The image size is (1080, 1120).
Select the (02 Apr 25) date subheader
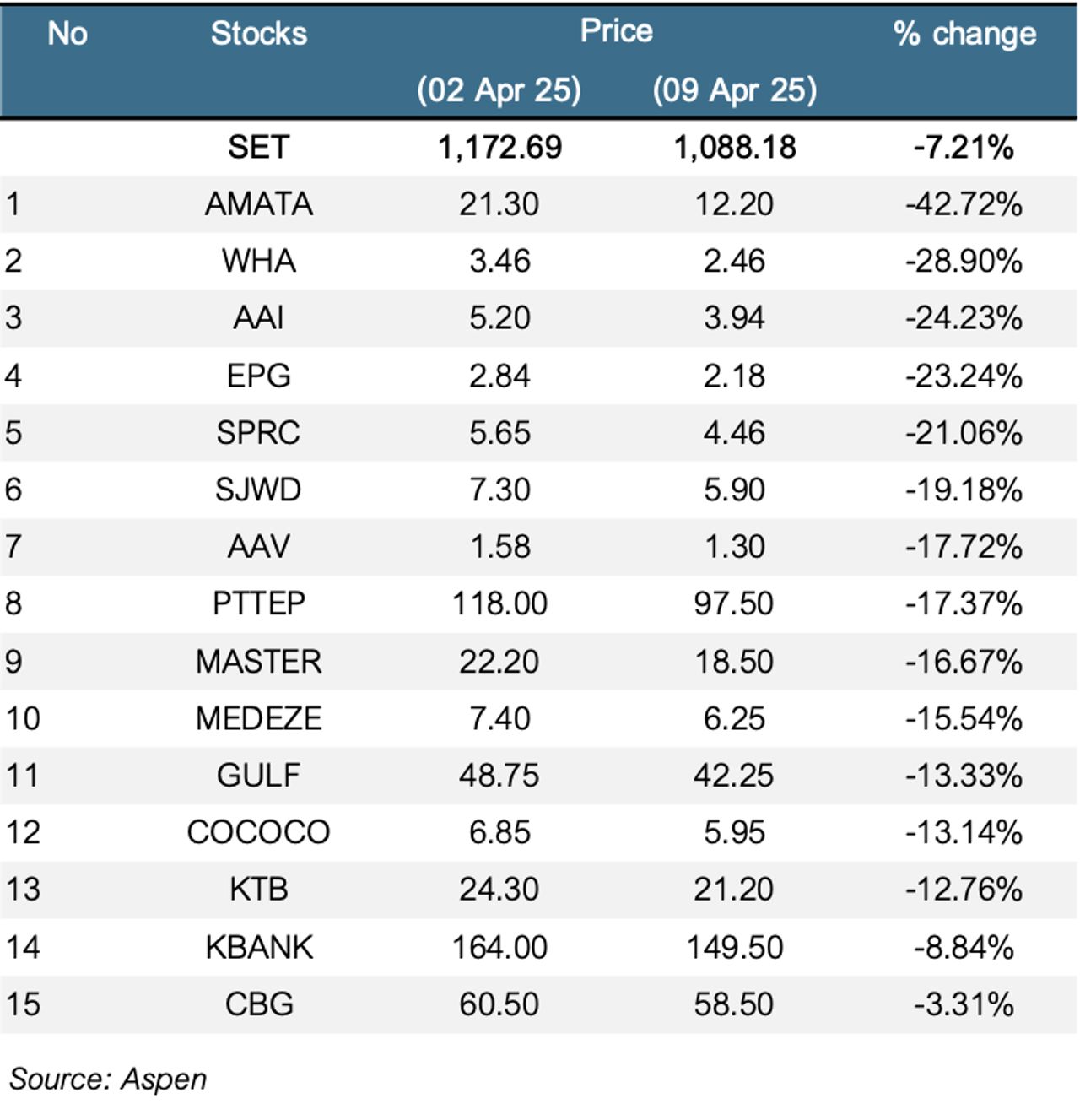point(499,89)
